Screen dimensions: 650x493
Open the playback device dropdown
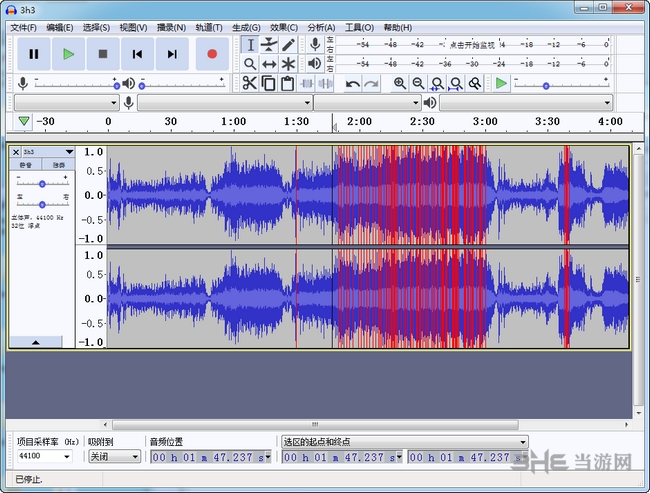(526, 102)
